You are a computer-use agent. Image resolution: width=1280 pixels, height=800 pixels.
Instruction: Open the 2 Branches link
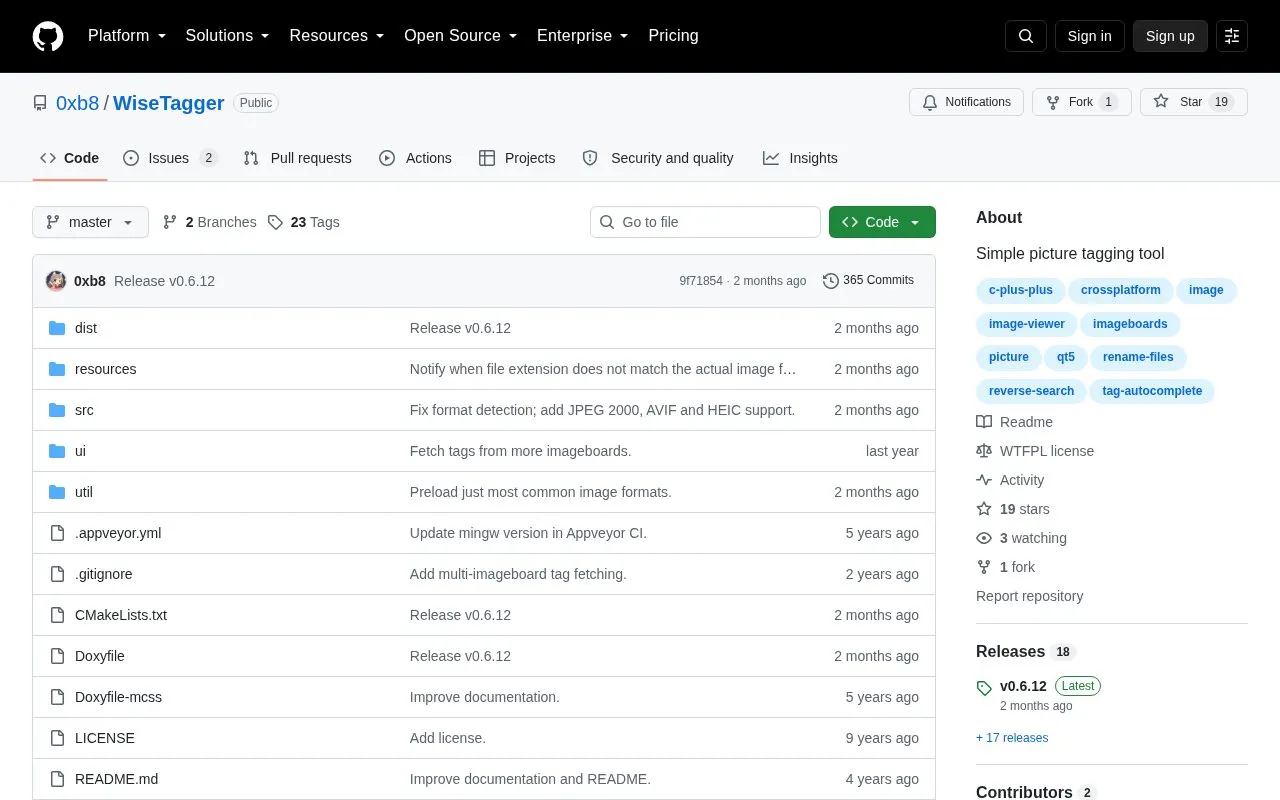tap(209, 222)
